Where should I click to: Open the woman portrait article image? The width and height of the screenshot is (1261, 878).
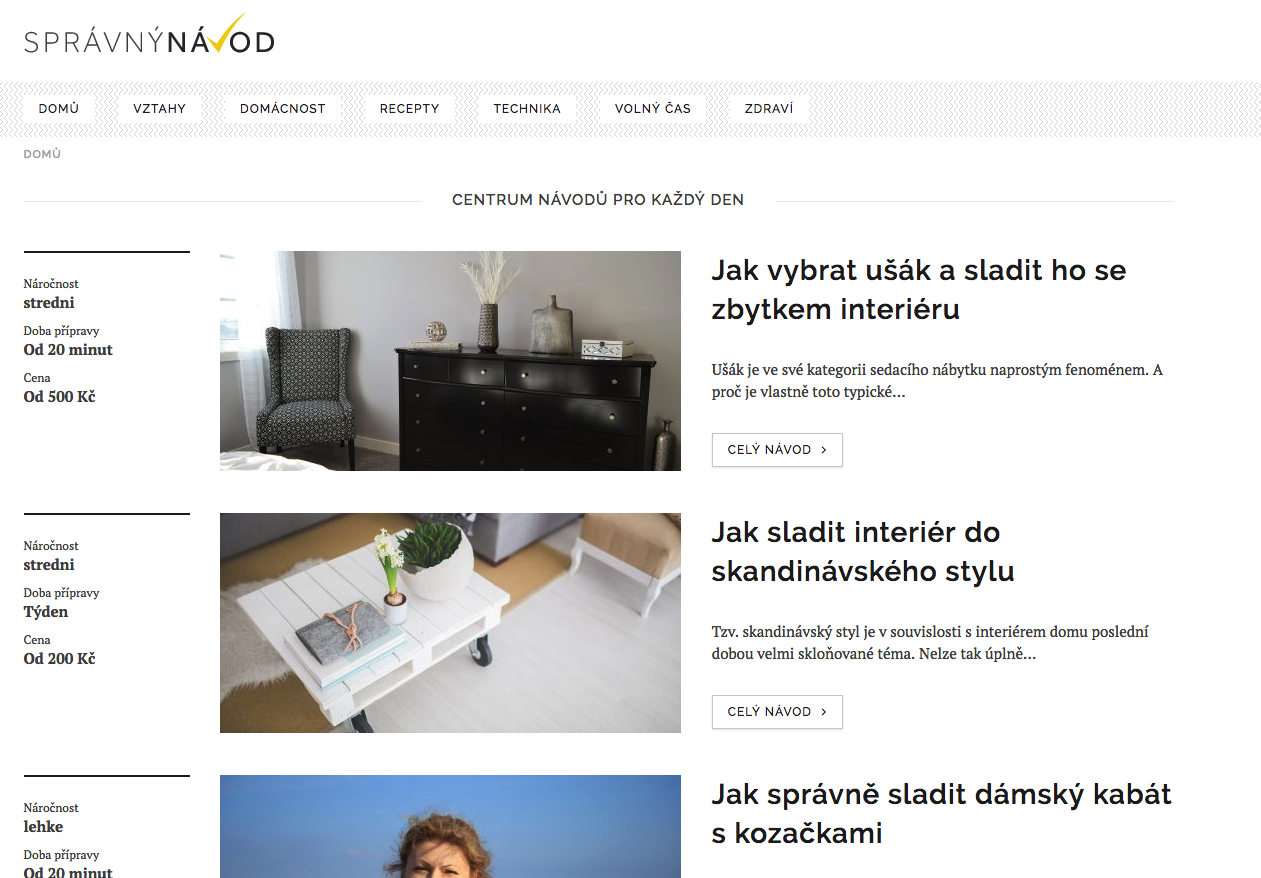click(450, 826)
